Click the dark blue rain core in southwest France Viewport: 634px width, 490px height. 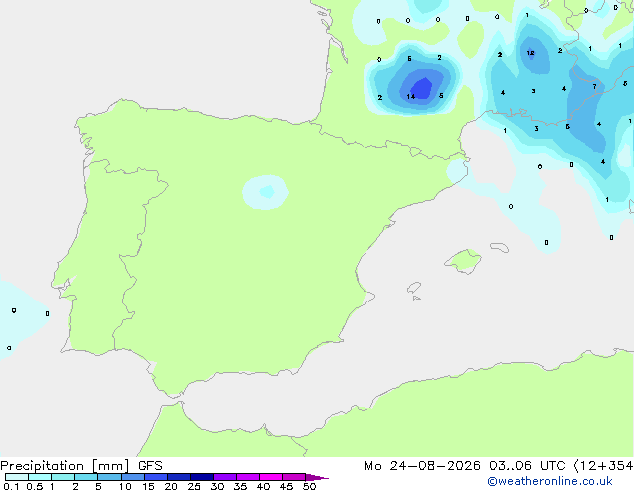422,89
